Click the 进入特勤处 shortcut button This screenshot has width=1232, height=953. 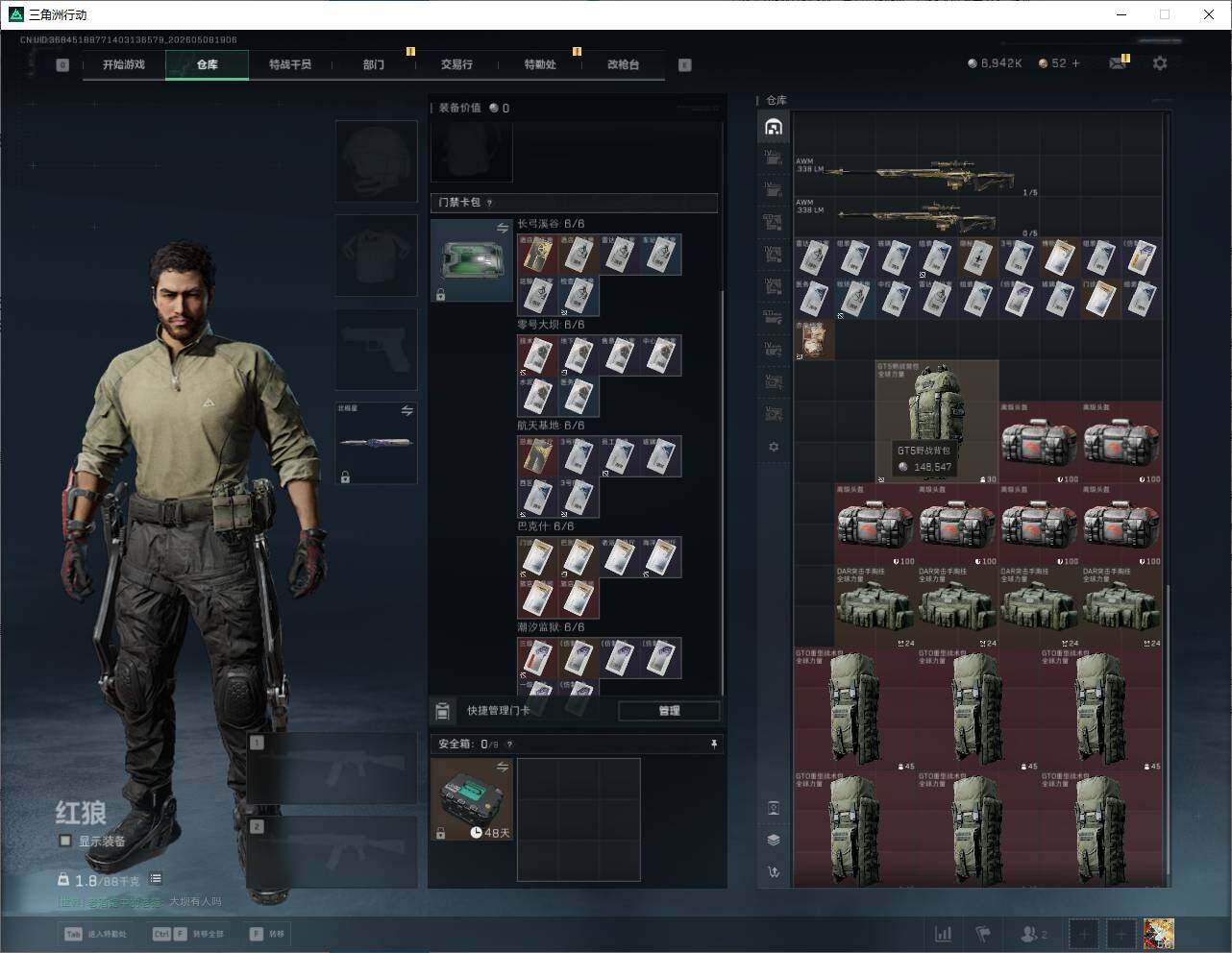95,934
